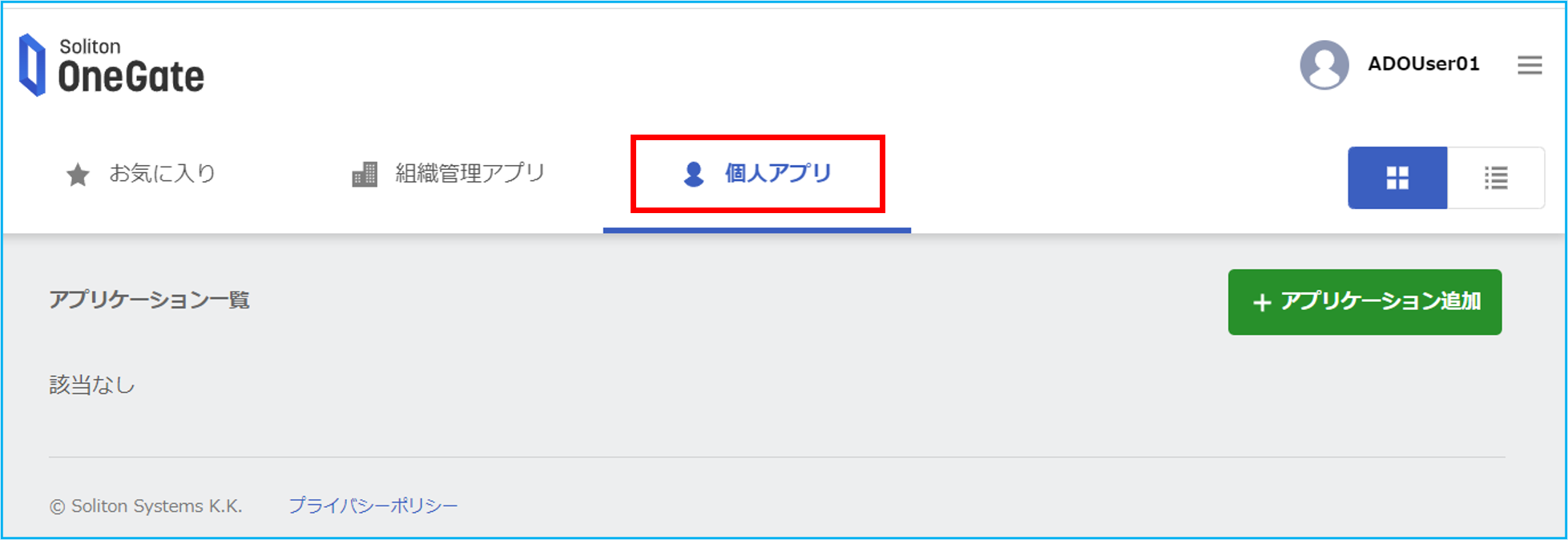Open the hamburger menu
The height and width of the screenshot is (540, 1568).
1530,65
